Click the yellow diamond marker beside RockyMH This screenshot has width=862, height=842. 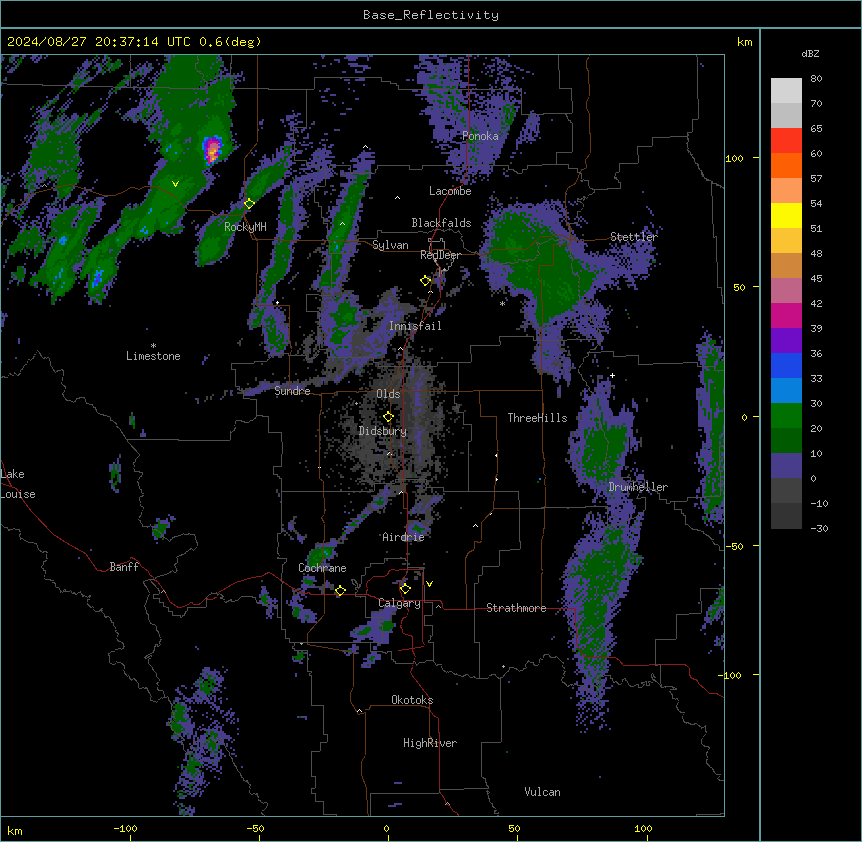(x=249, y=204)
